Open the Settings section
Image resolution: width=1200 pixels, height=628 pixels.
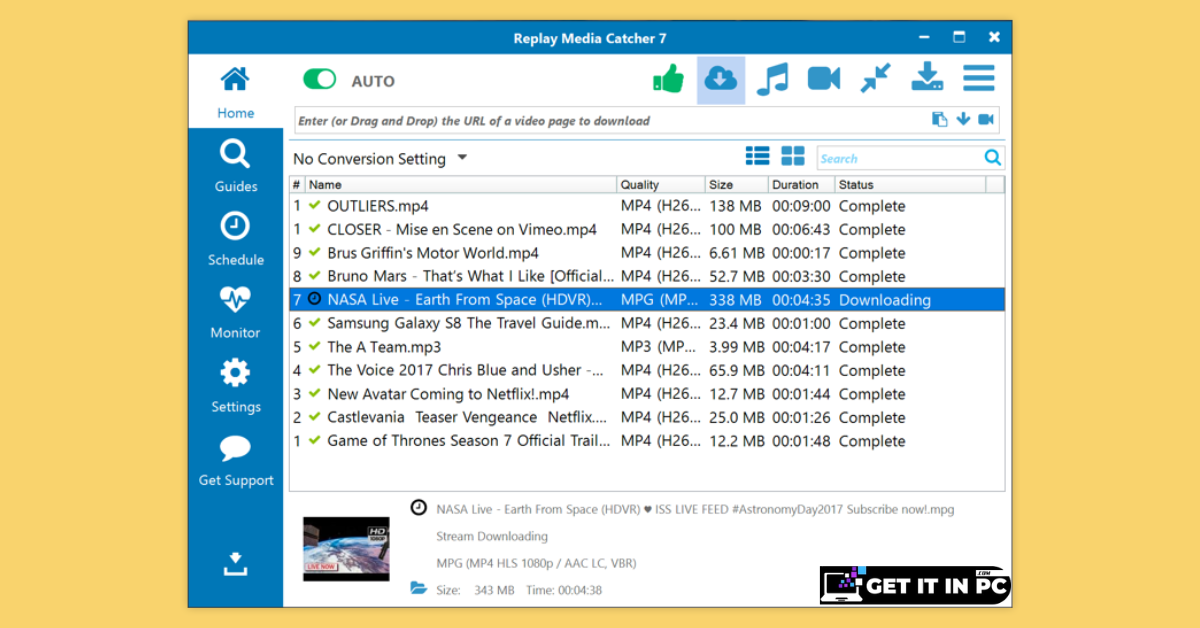(x=236, y=386)
